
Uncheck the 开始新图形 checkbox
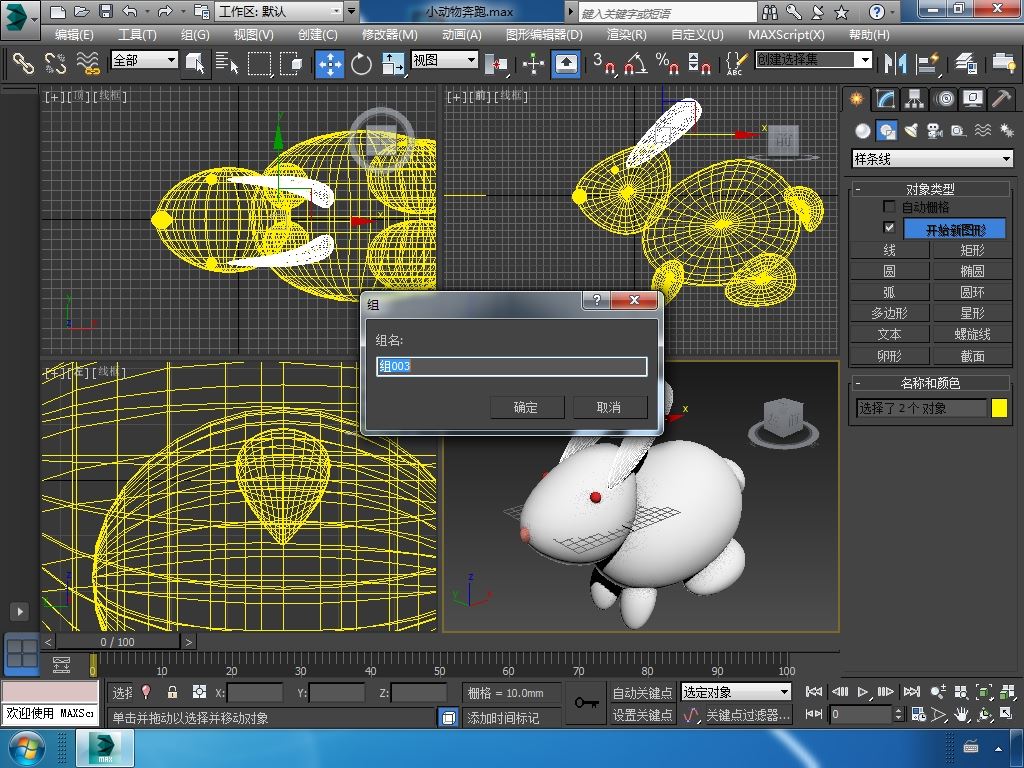click(x=889, y=227)
